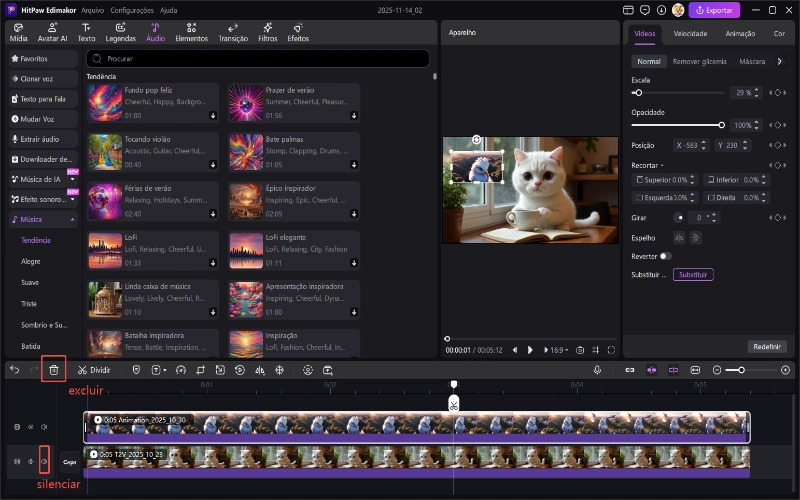Expand the Música de IA sidebar section
This screenshot has width=800, height=500.
(x=72, y=179)
